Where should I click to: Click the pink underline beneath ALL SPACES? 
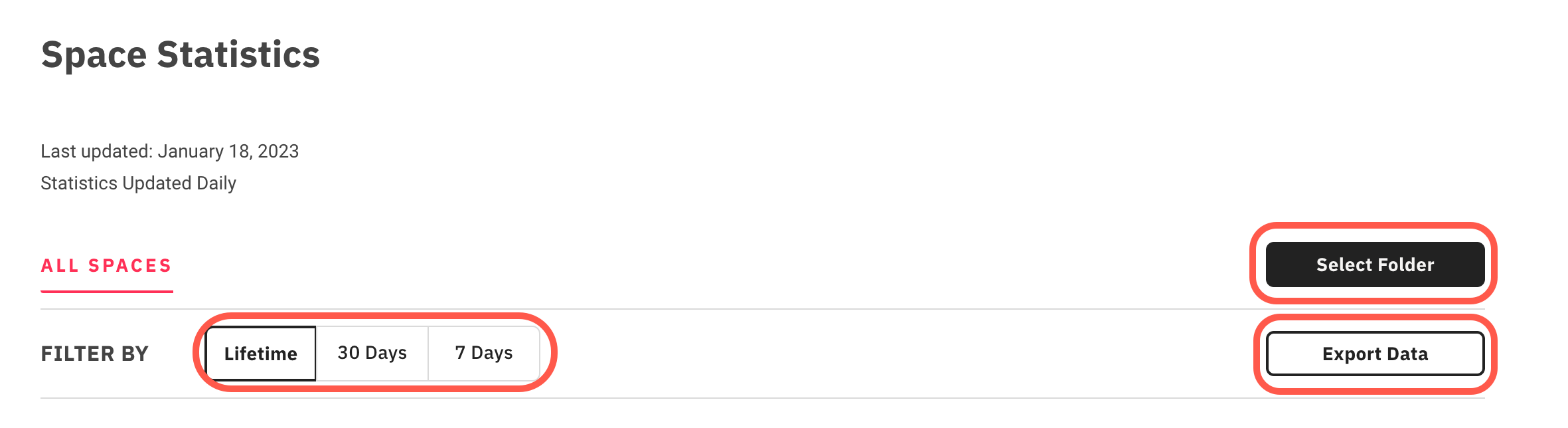[106, 291]
